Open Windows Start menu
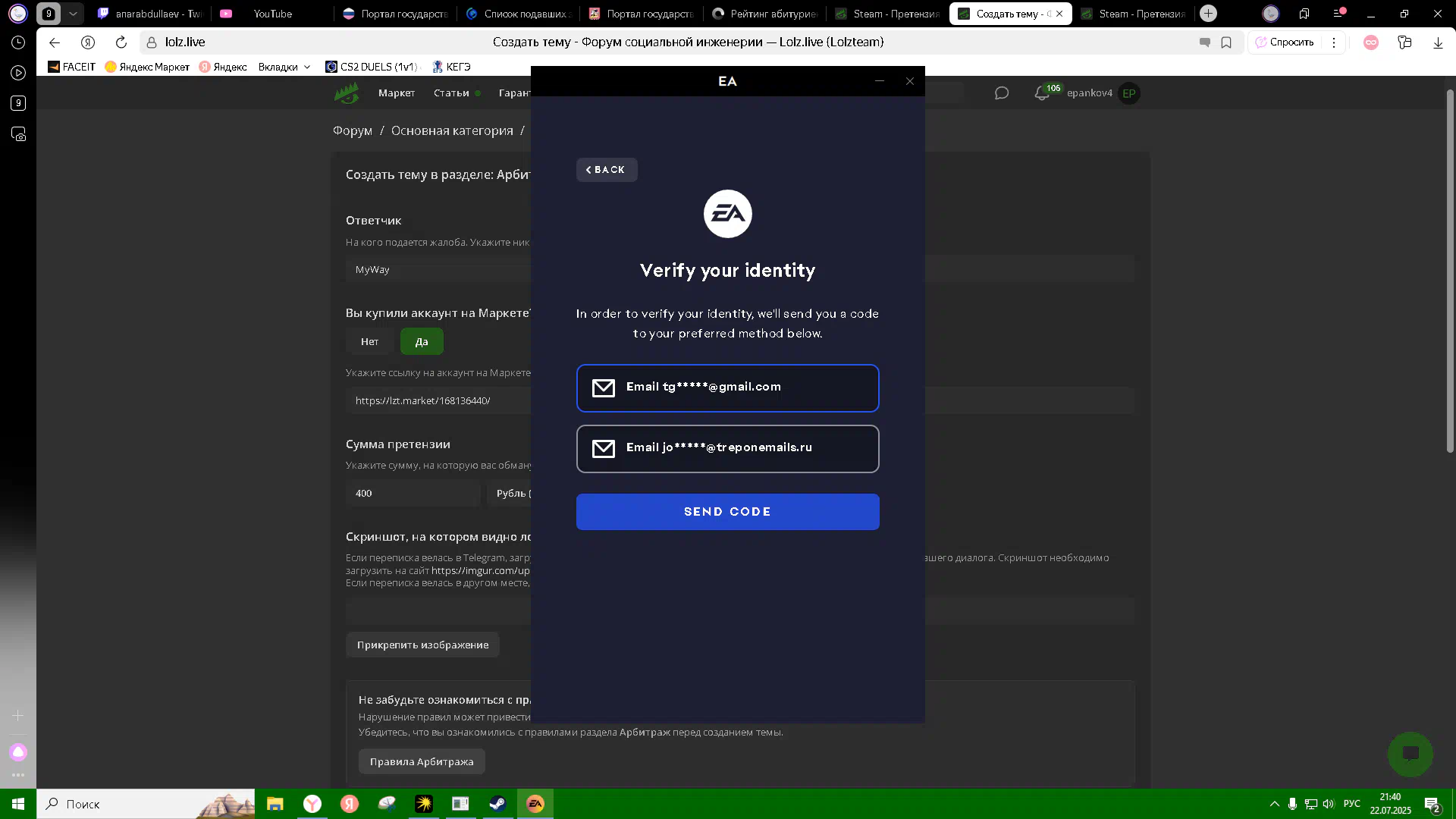The image size is (1456, 819). (18, 804)
